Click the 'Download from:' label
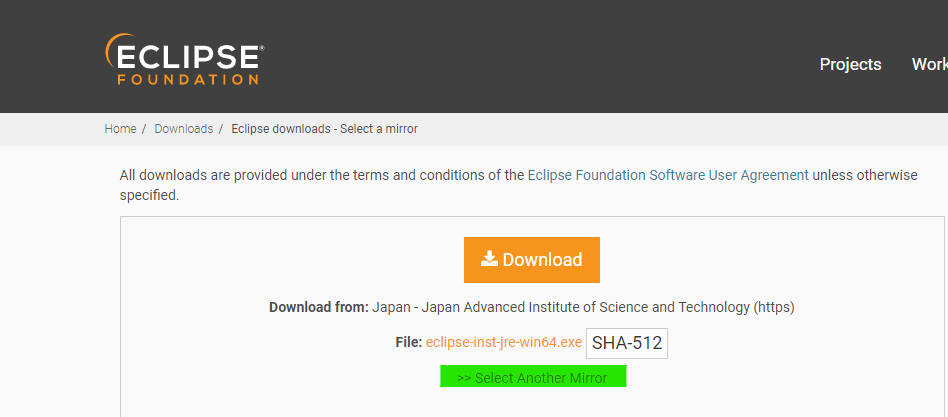 click(x=319, y=307)
